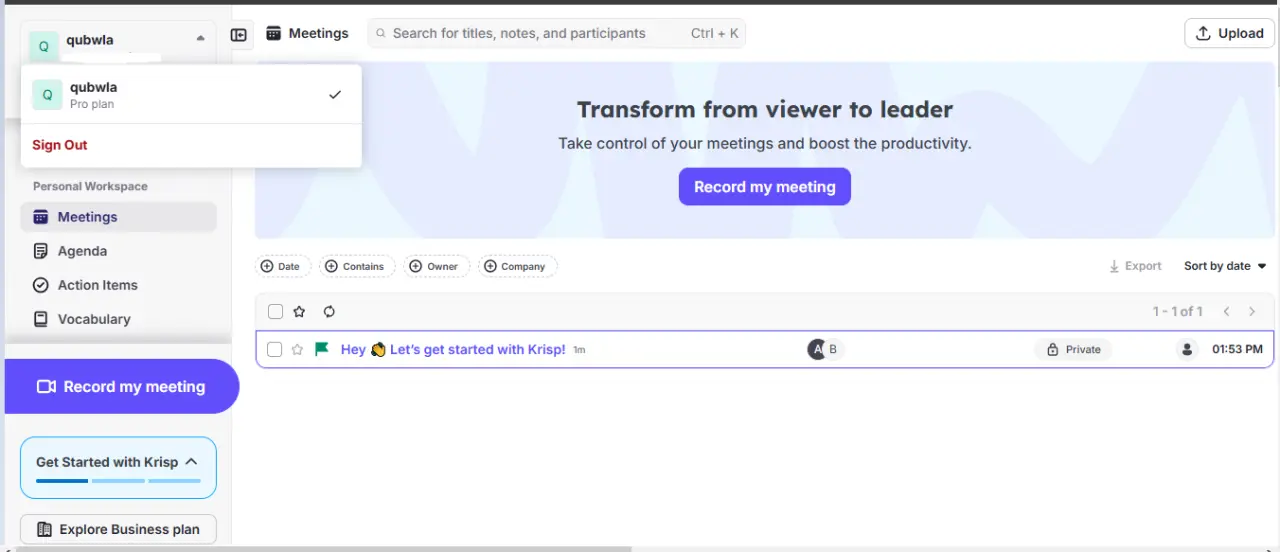Open Agenda in the sidebar

click(118, 251)
